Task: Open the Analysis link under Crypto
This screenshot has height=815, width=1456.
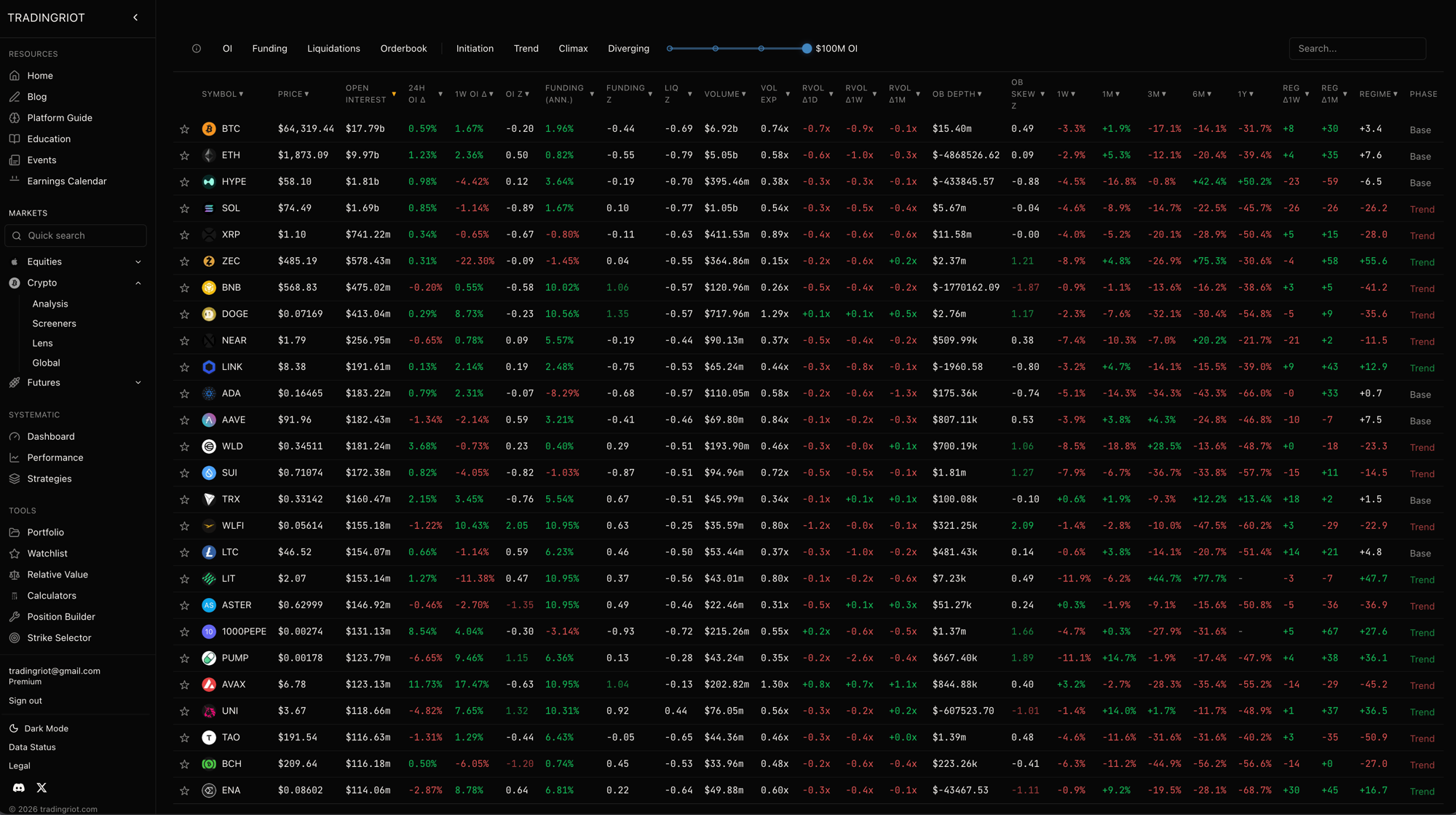Action: click(x=50, y=304)
